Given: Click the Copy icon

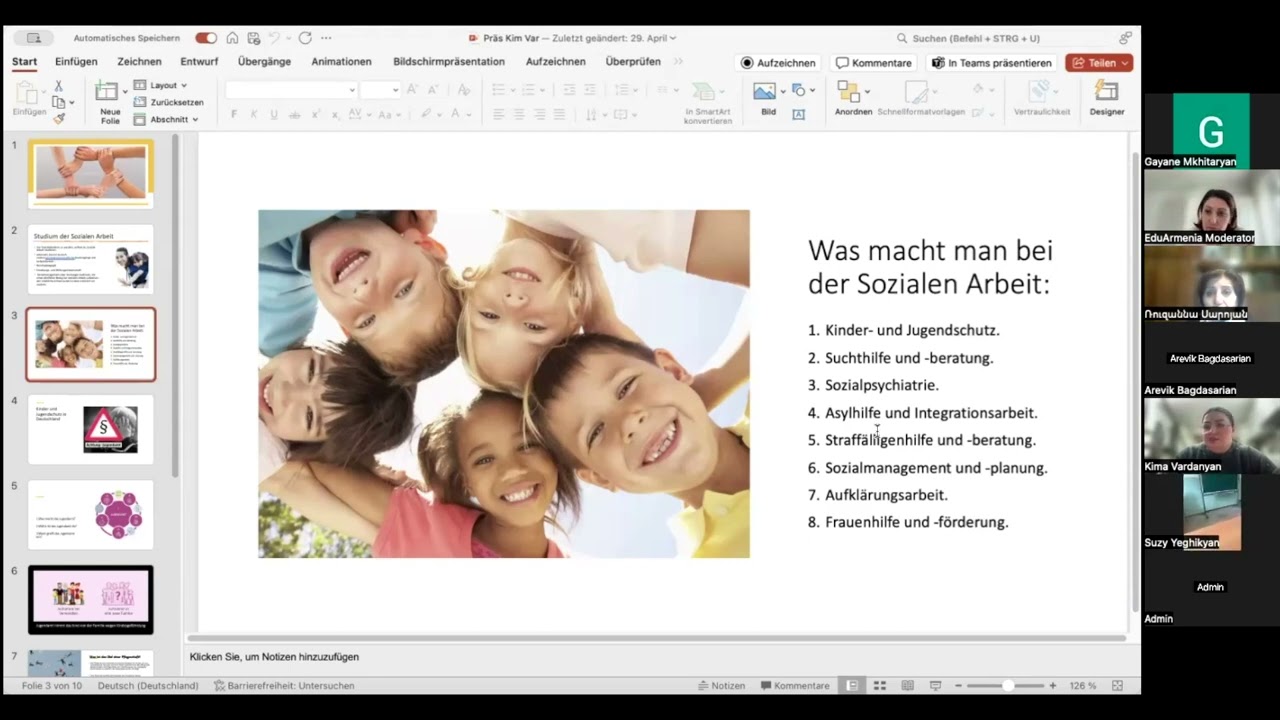Looking at the screenshot, I should pos(58,102).
